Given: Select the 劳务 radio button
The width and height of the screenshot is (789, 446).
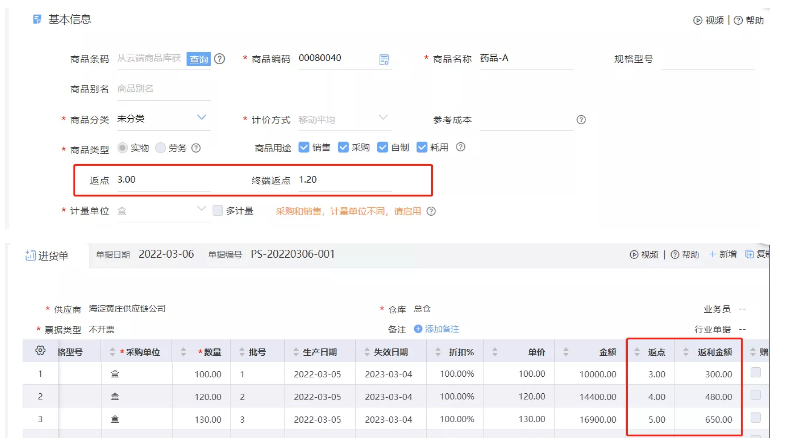Looking at the screenshot, I should (161, 147).
